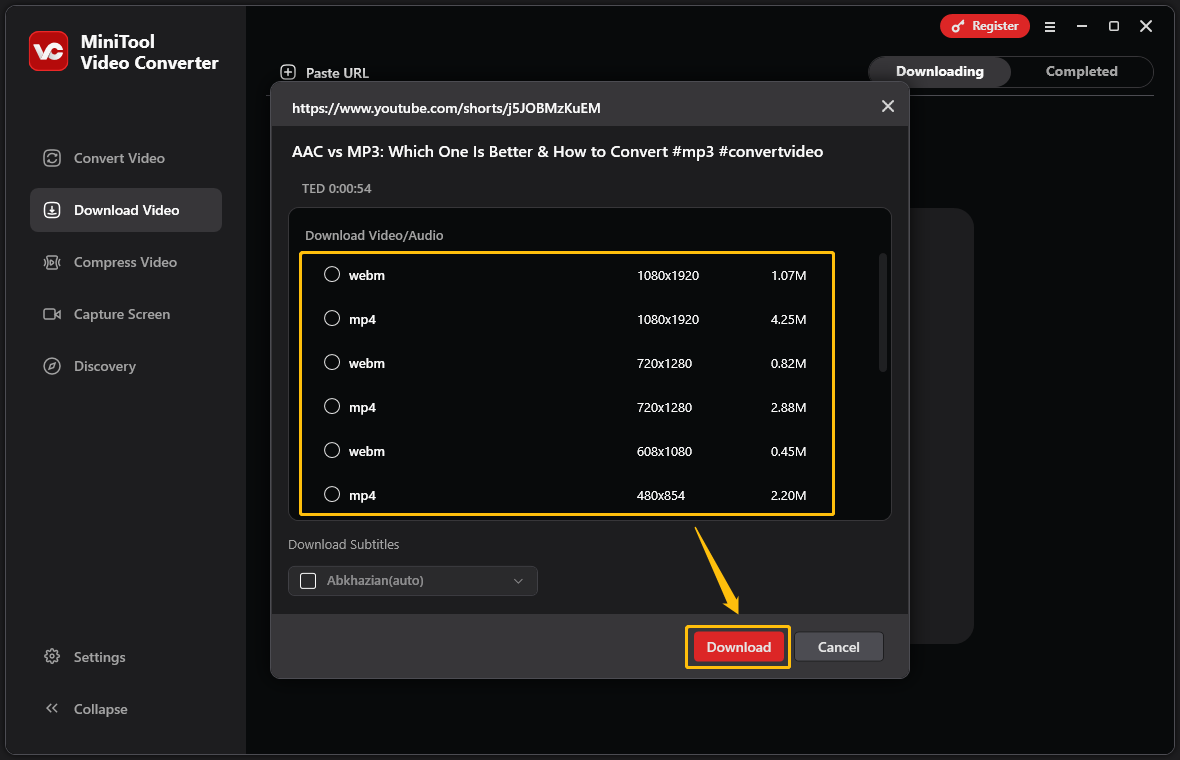
Task: Click the MiniTool Video Converter title text
Action: [149, 52]
